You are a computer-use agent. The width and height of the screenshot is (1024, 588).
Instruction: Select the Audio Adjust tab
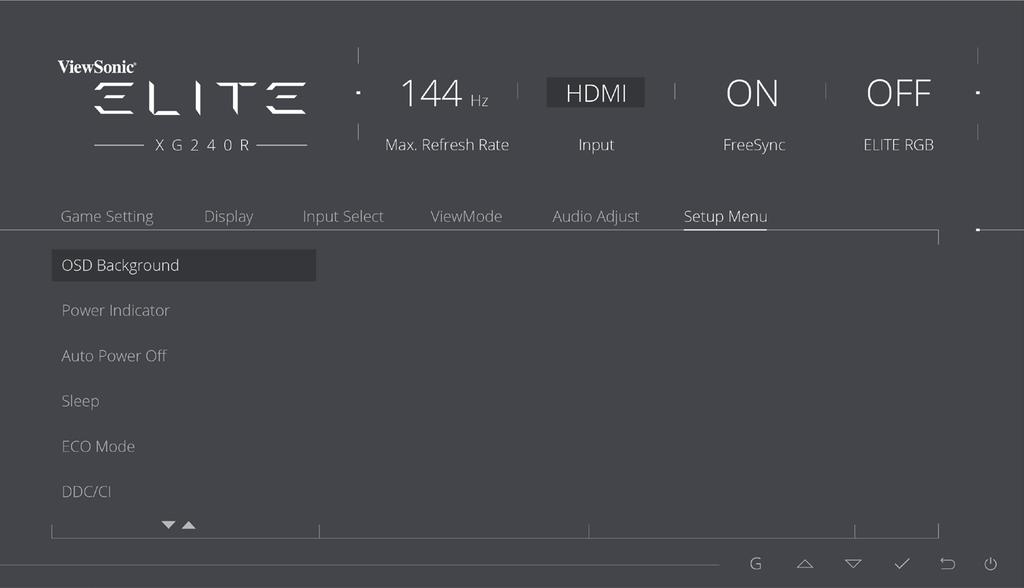596,216
